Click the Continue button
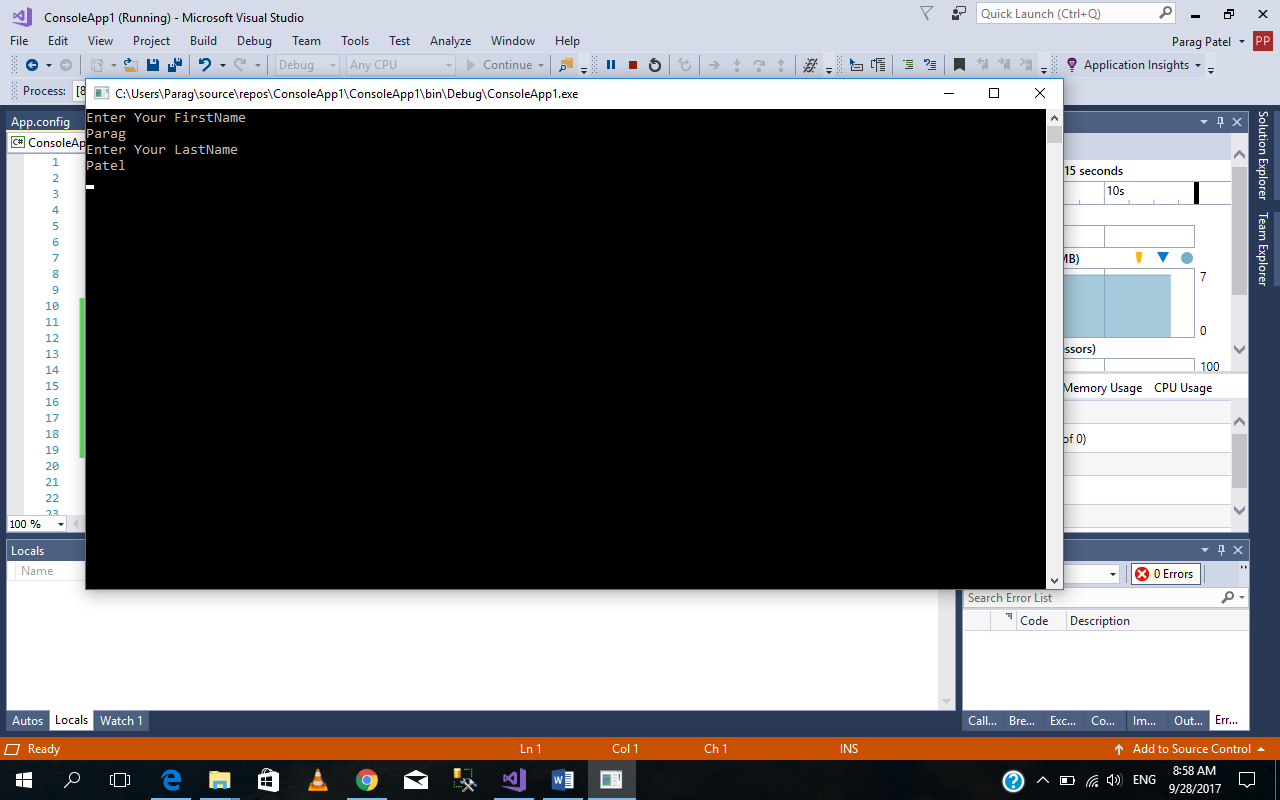 (x=499, y=65)
